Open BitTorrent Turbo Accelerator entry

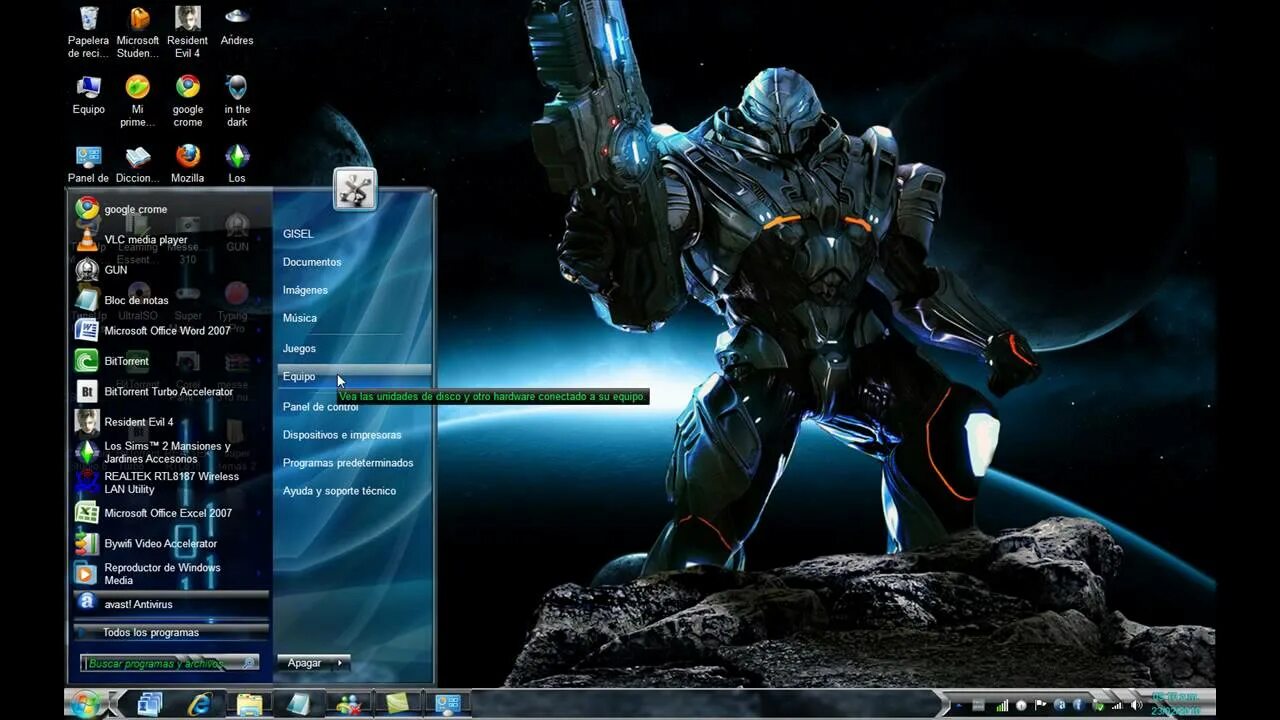[x=171, y=391]
